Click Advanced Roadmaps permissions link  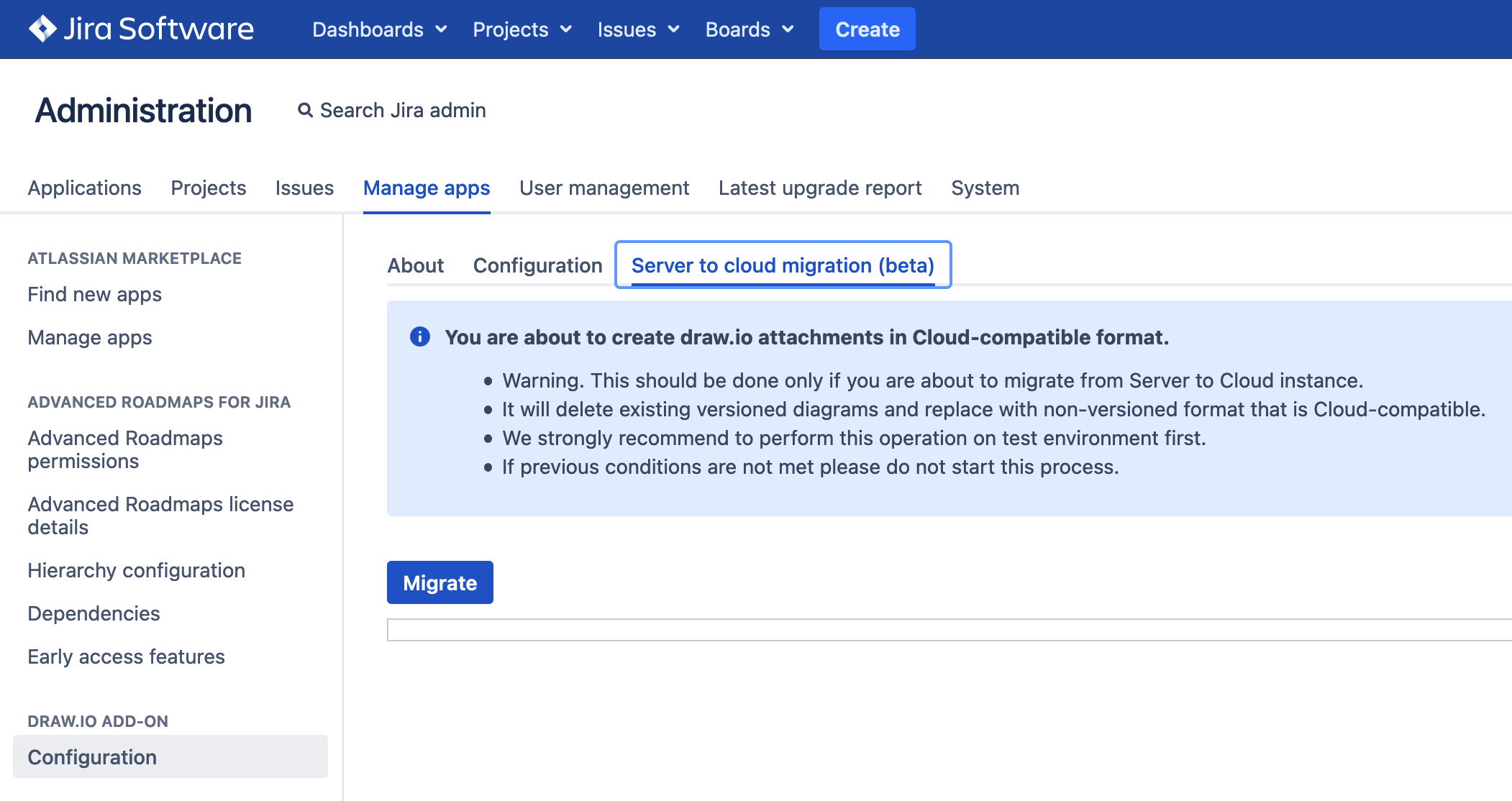click(x=124, y=449)
